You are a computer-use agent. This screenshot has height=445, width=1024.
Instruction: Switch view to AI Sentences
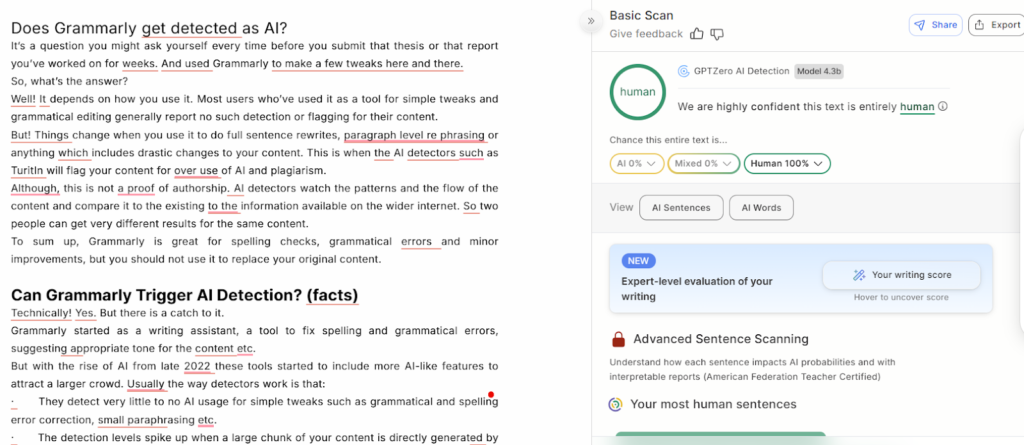(x=681, y=208)
